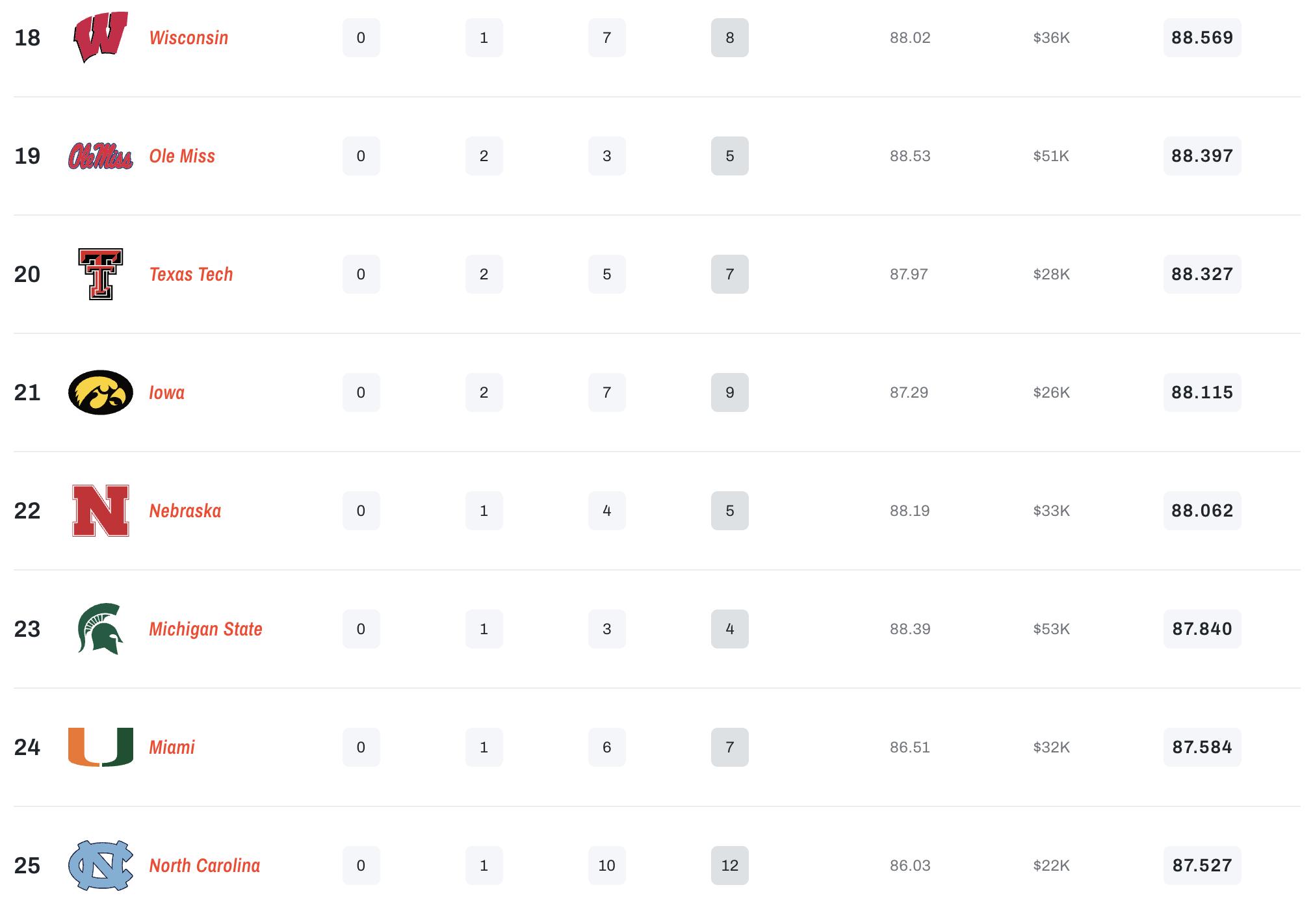The width and height of the screenshot is (1313, 924).
Task: Click Miami's score badge 87.584
Action: (1202, 747)
